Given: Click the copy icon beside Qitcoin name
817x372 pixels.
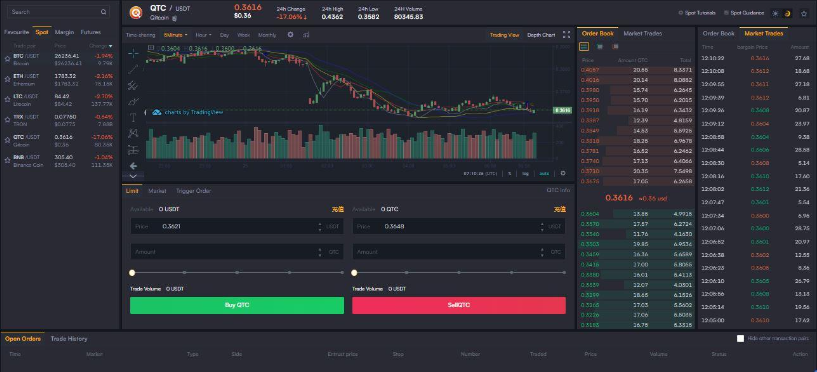Looking at the screenshot, I should (175, 18).
